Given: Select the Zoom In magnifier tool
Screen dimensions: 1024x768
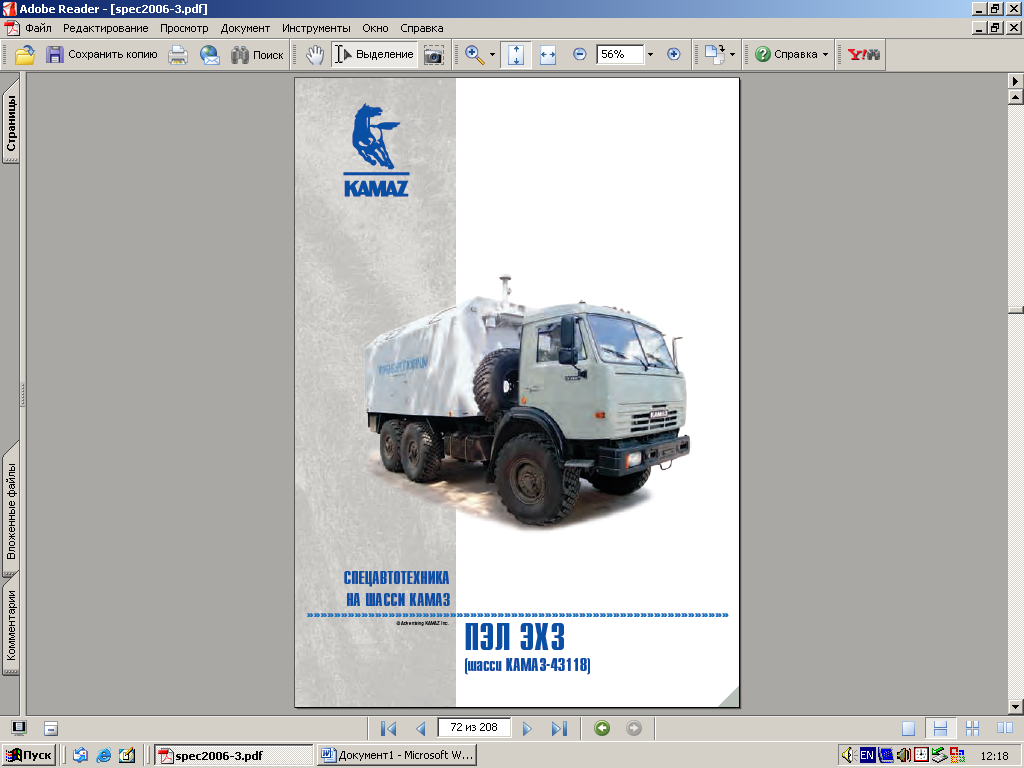Looking at the screenshot, I should tap(475, 55).
